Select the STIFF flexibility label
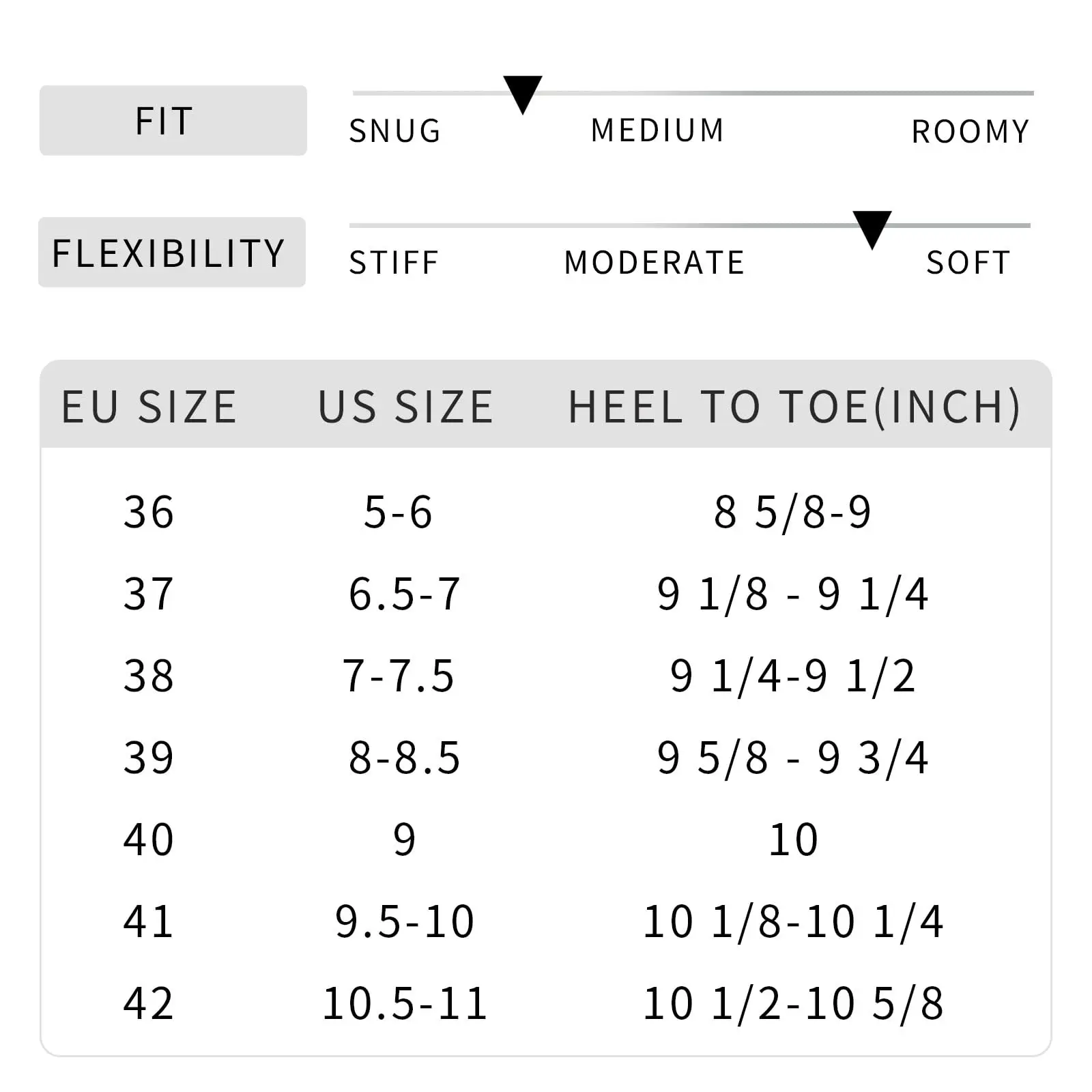 (394, 263)
